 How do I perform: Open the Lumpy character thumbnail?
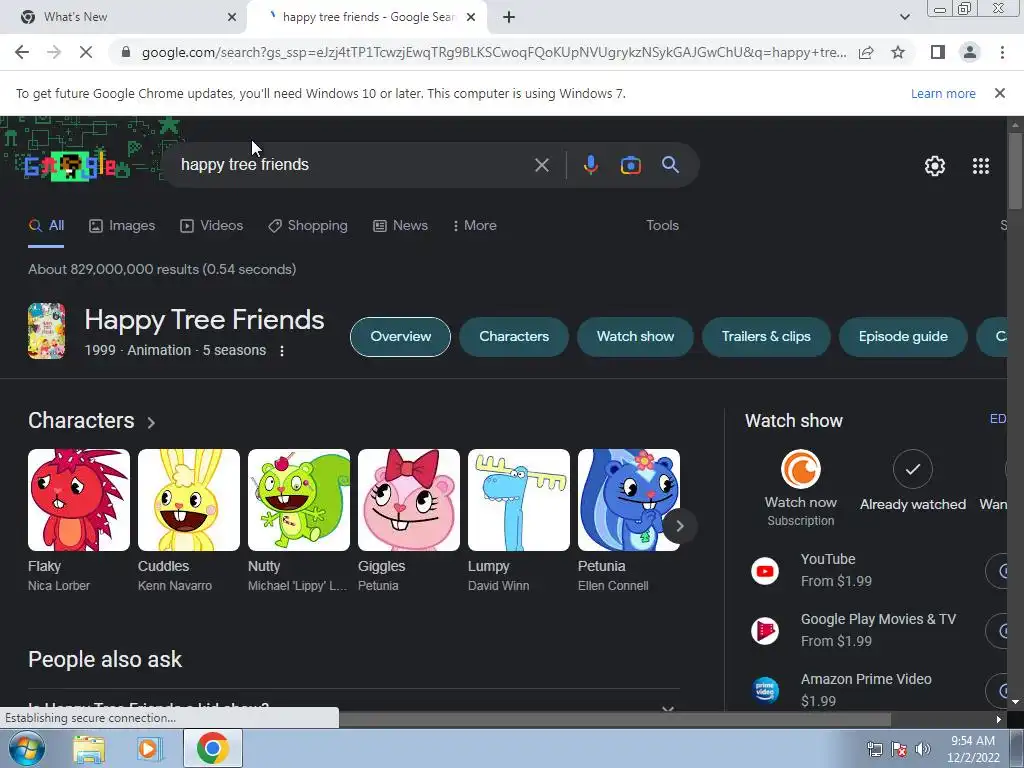point(519,500)
